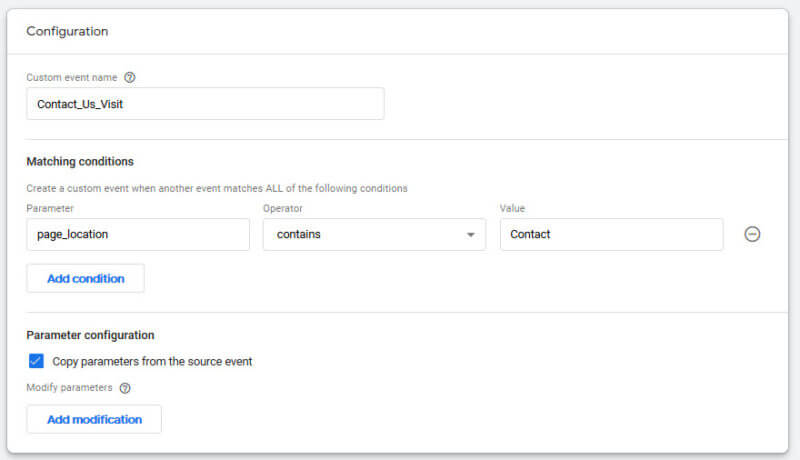Focus the Contact_Us_Visit event name field
800x460 pixels.
205,104
